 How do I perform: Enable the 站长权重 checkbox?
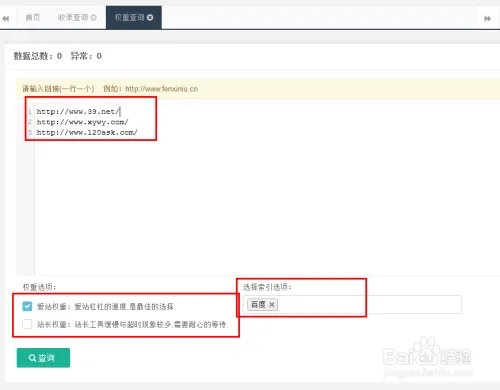pyautogui.click(x=27, y=324)
